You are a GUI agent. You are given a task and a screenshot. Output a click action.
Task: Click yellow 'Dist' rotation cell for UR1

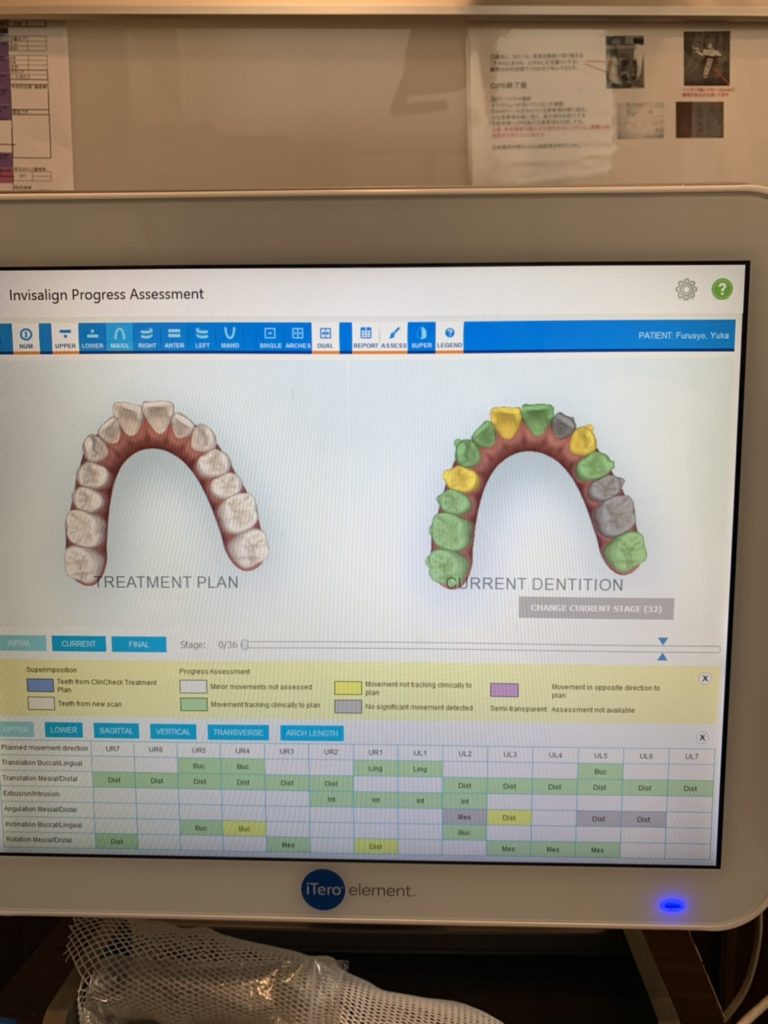coord(376,846)
